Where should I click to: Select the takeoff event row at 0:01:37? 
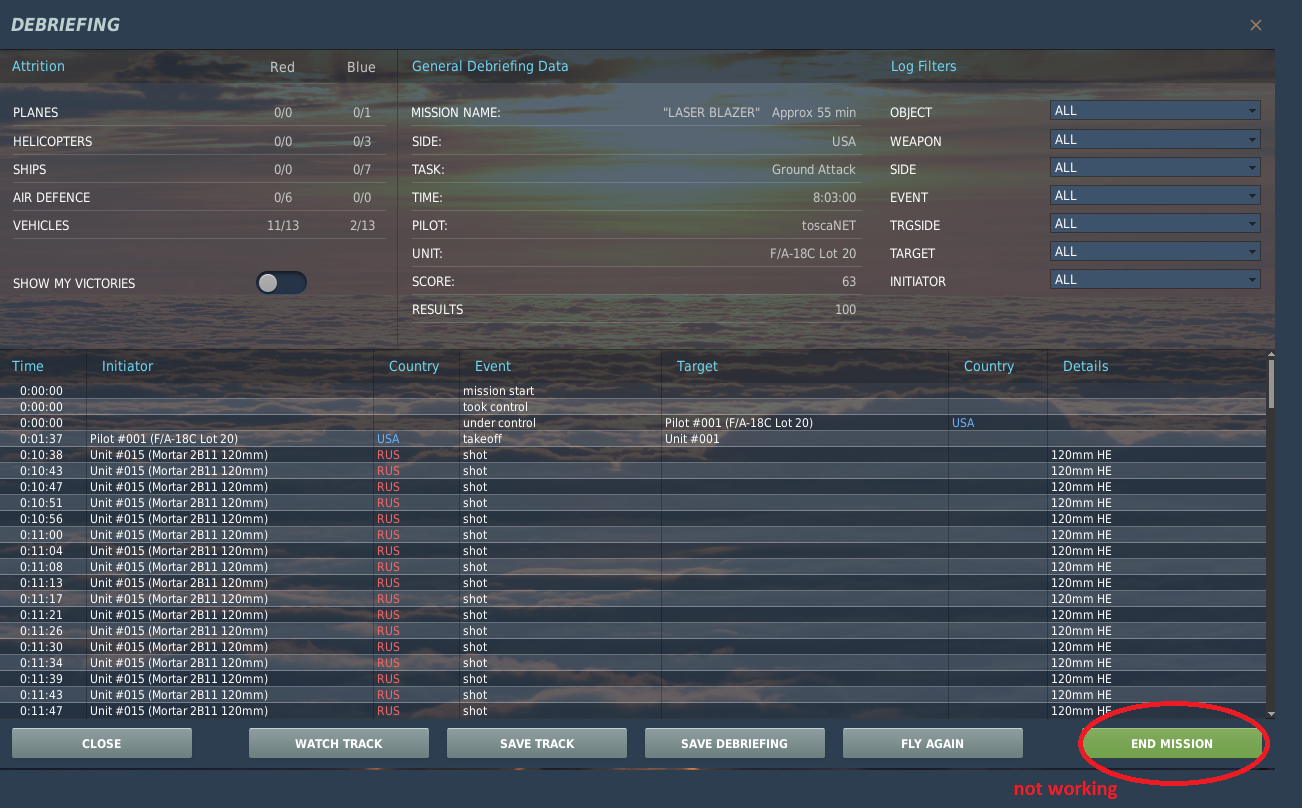632,439
